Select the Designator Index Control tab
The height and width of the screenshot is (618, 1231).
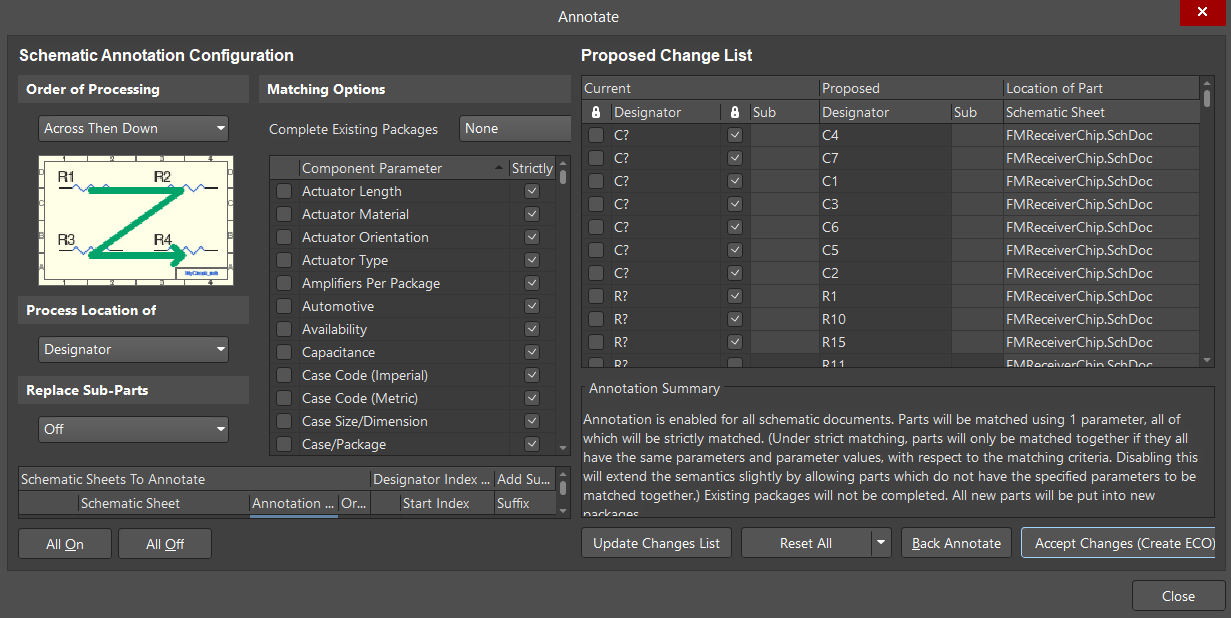tap(431, 479)
